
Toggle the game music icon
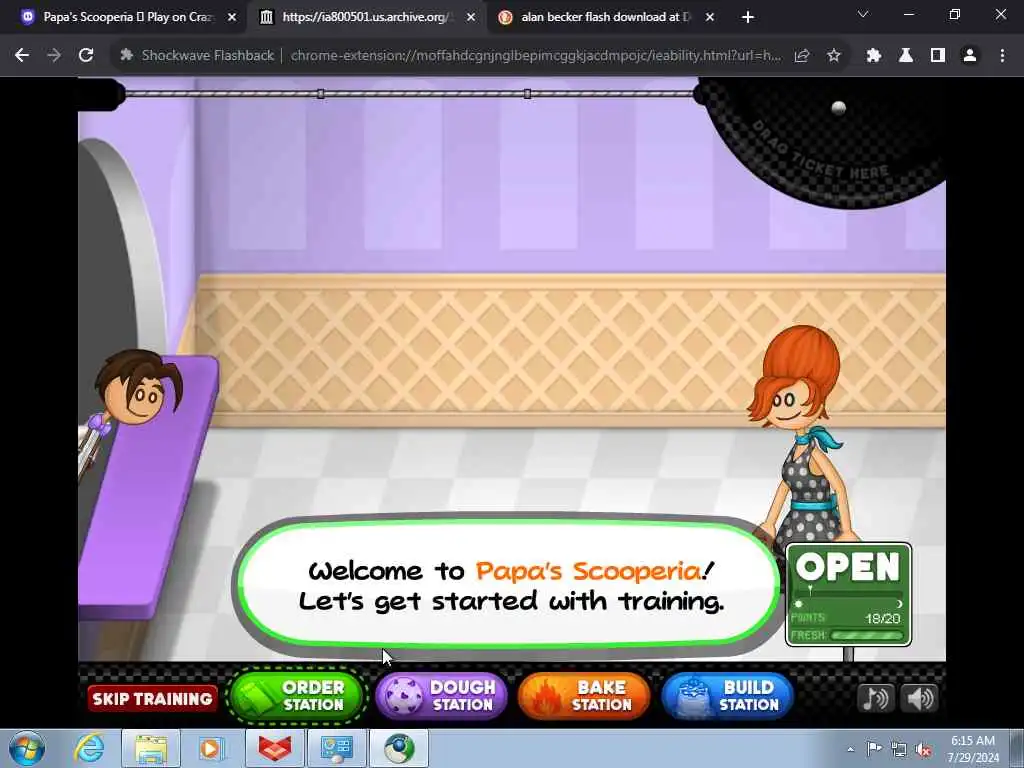875,698
